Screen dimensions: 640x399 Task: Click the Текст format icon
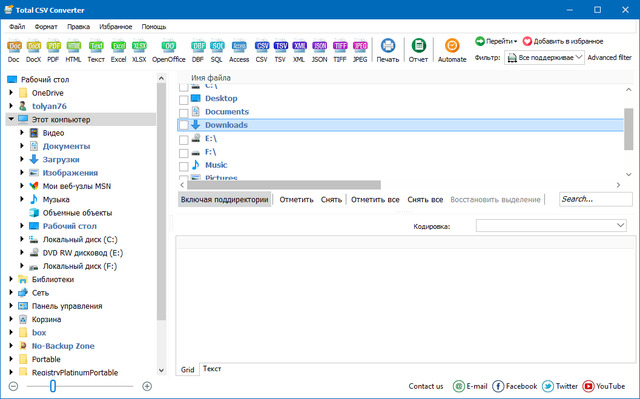coord(96,46)
